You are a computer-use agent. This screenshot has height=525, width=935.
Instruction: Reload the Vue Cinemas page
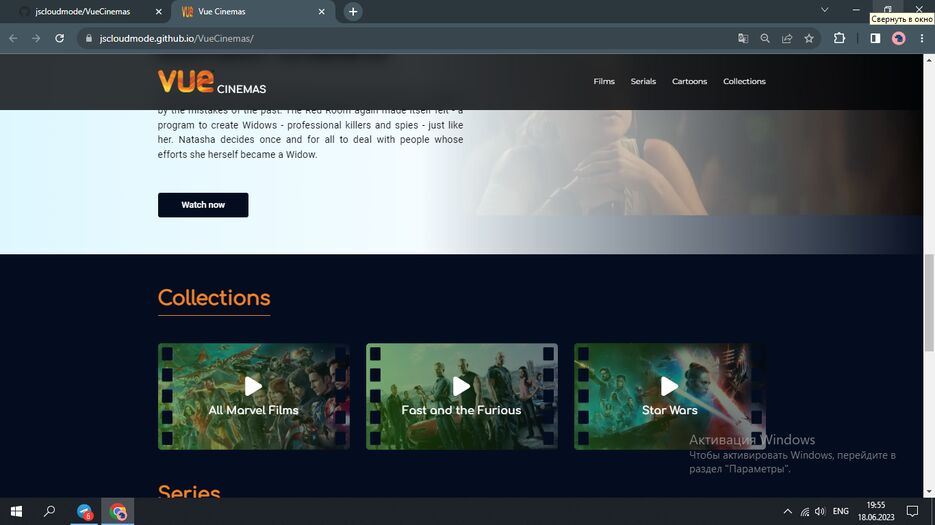coord(59,38)
